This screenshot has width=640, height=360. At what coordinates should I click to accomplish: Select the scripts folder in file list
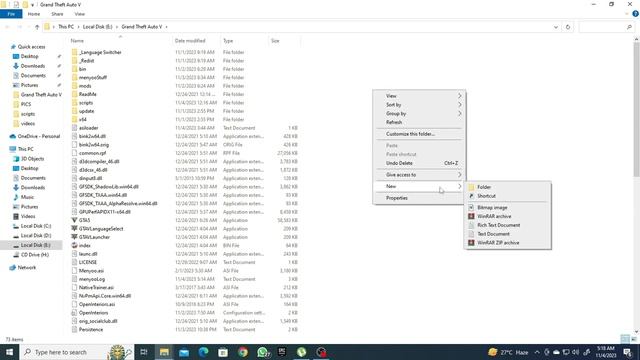(x=86, y=103)
